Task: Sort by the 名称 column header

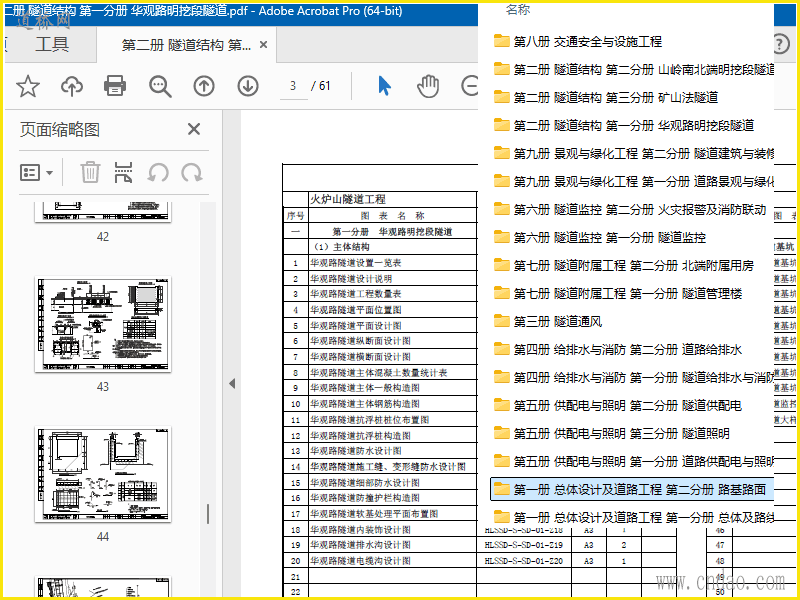Action: tap(518, 10)
